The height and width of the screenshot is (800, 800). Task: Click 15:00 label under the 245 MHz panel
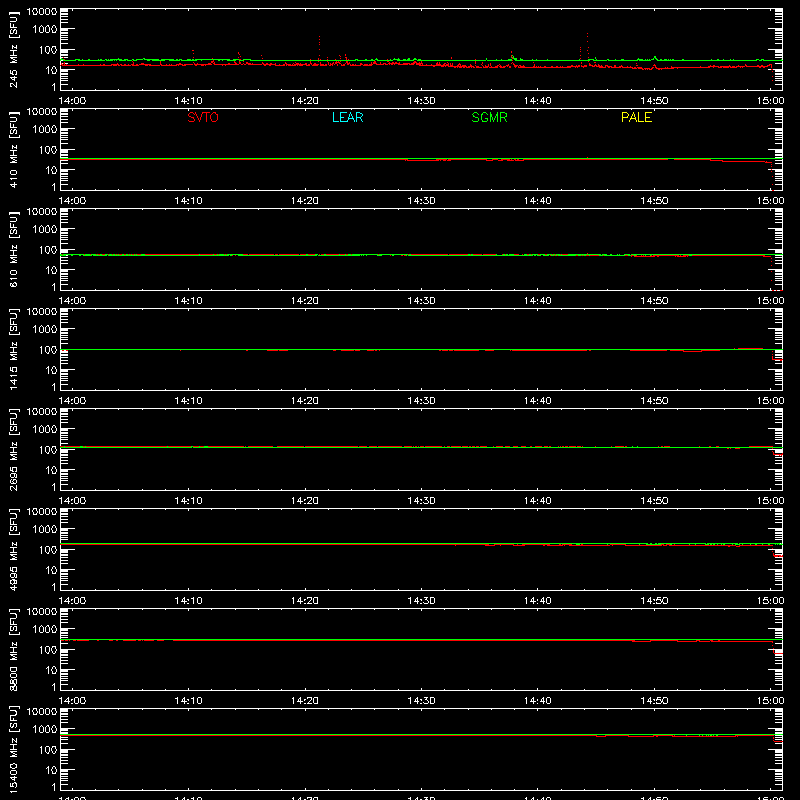[x=770, y=101]
